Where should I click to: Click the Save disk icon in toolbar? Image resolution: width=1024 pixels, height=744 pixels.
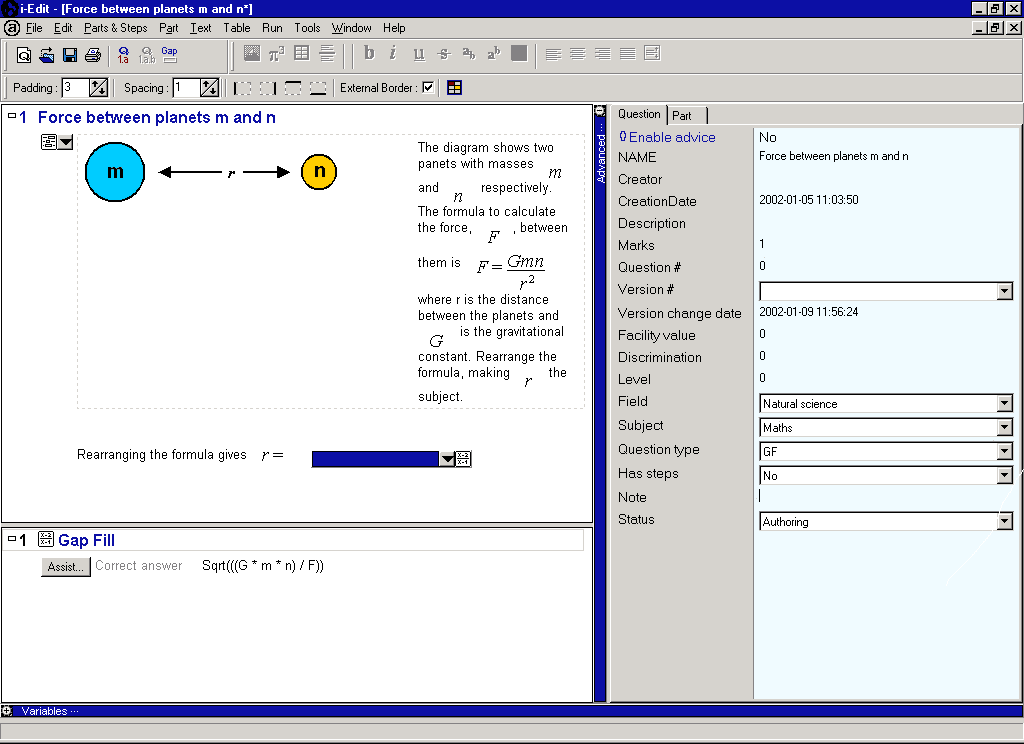click(70, 54)
